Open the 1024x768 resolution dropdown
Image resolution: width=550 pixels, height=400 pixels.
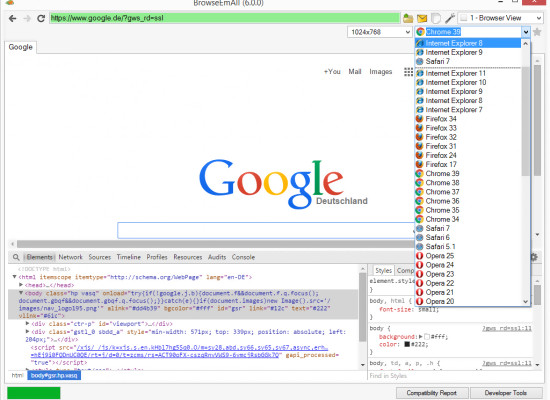(379, 32)
